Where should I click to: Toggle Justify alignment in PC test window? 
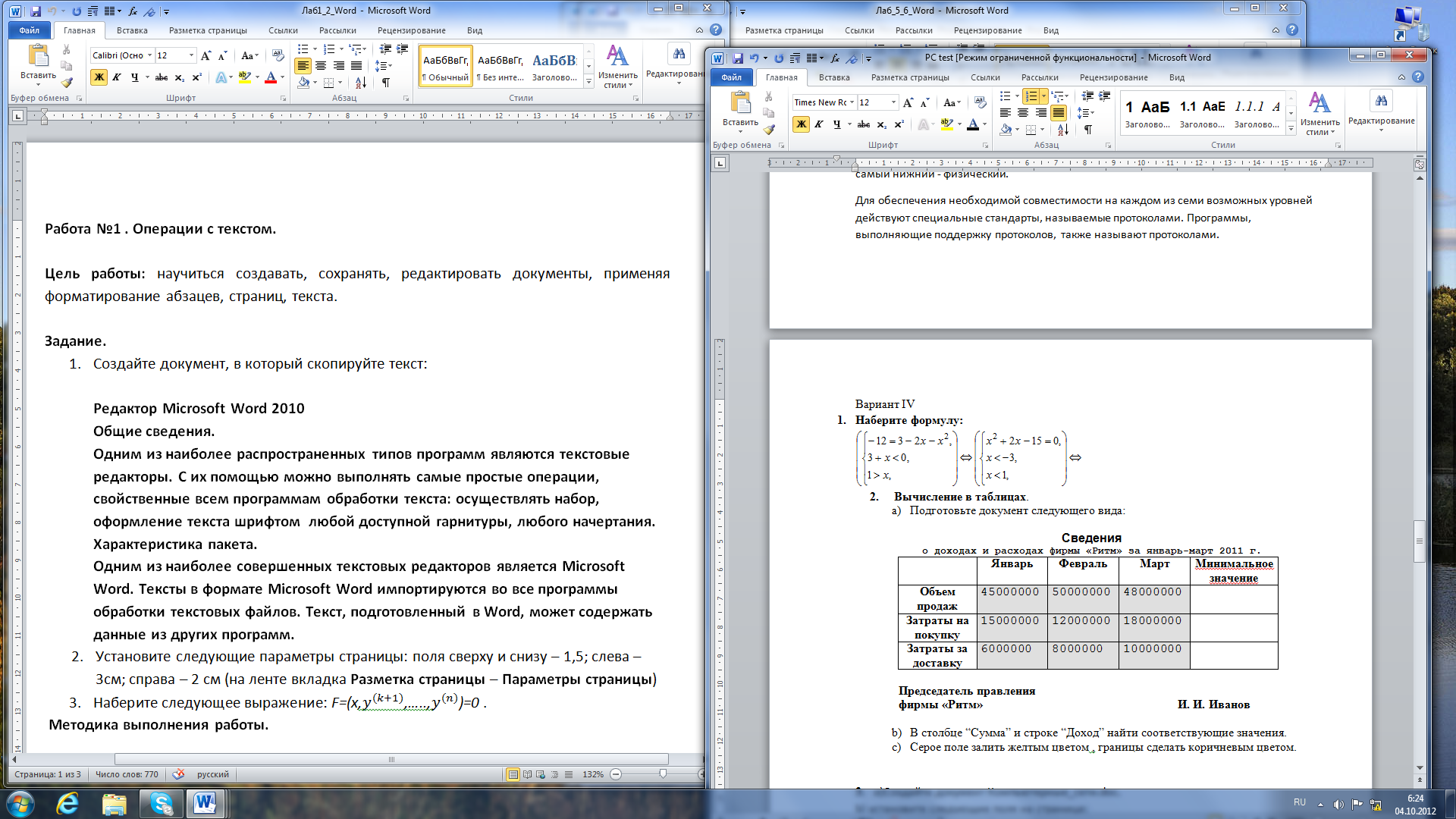tap(1058, 113)
